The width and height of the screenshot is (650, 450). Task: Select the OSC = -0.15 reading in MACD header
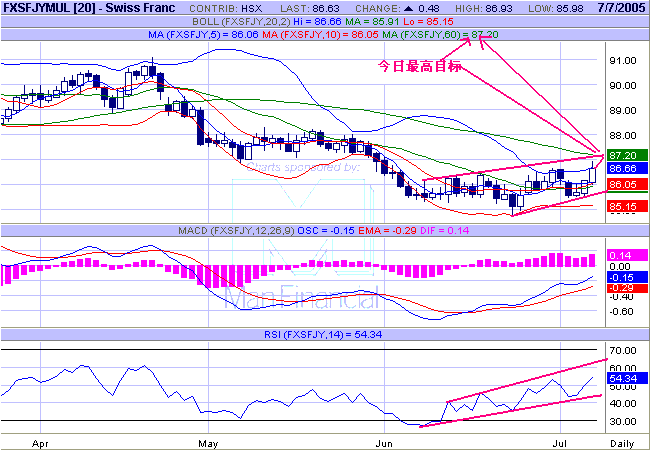[x=326, y=230]
